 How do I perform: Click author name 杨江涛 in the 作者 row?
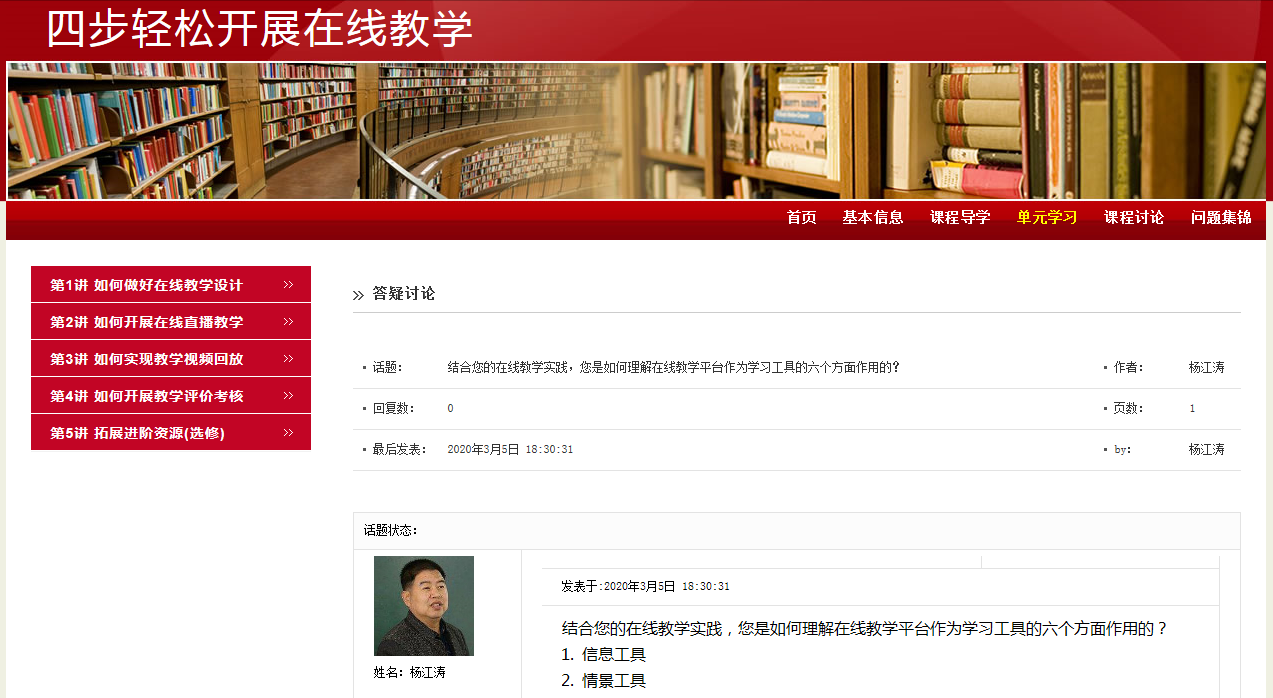[1206, 367]
